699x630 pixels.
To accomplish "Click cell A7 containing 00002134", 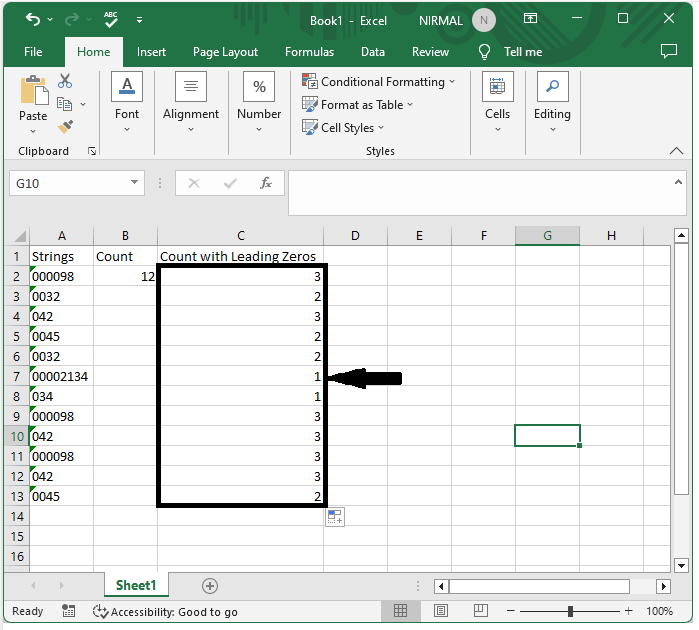I will coord(62,377).
